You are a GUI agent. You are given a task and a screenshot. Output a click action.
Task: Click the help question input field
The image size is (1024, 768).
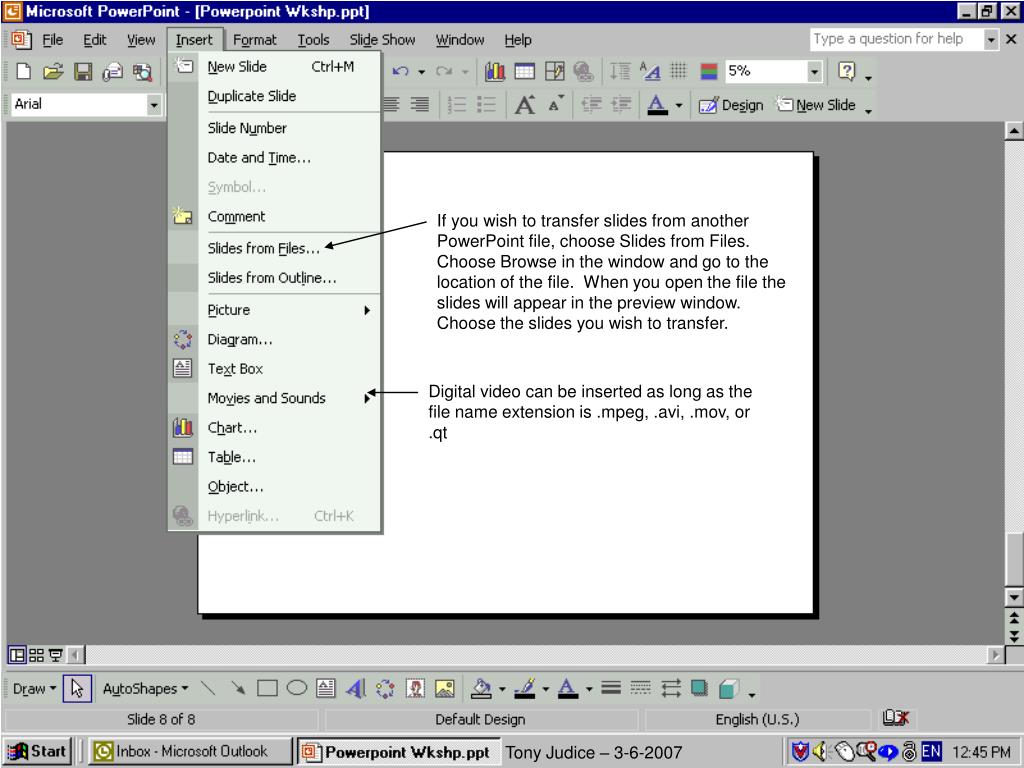pyautogui.click(x=896, y=39)
